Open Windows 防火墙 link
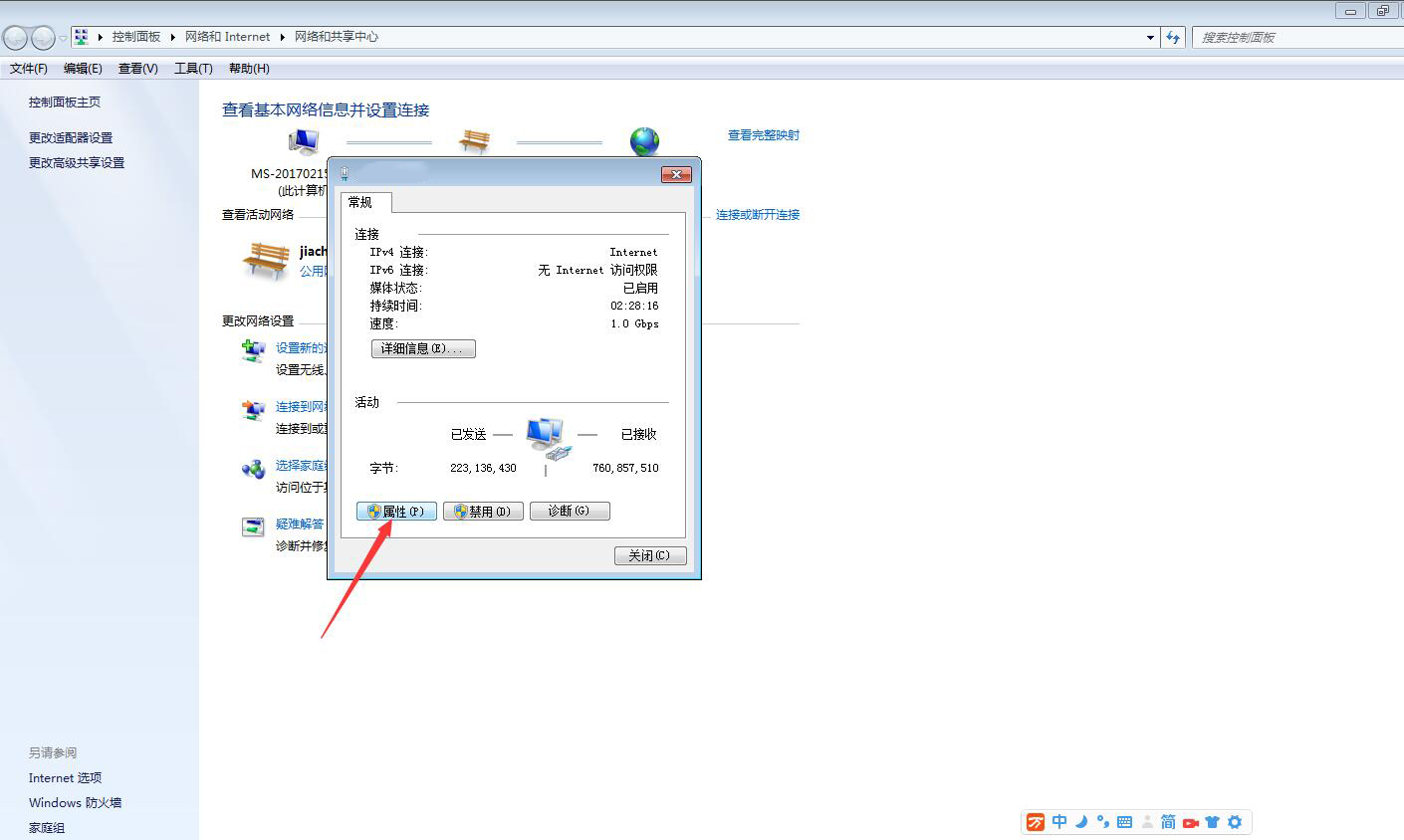 (75, 802)
